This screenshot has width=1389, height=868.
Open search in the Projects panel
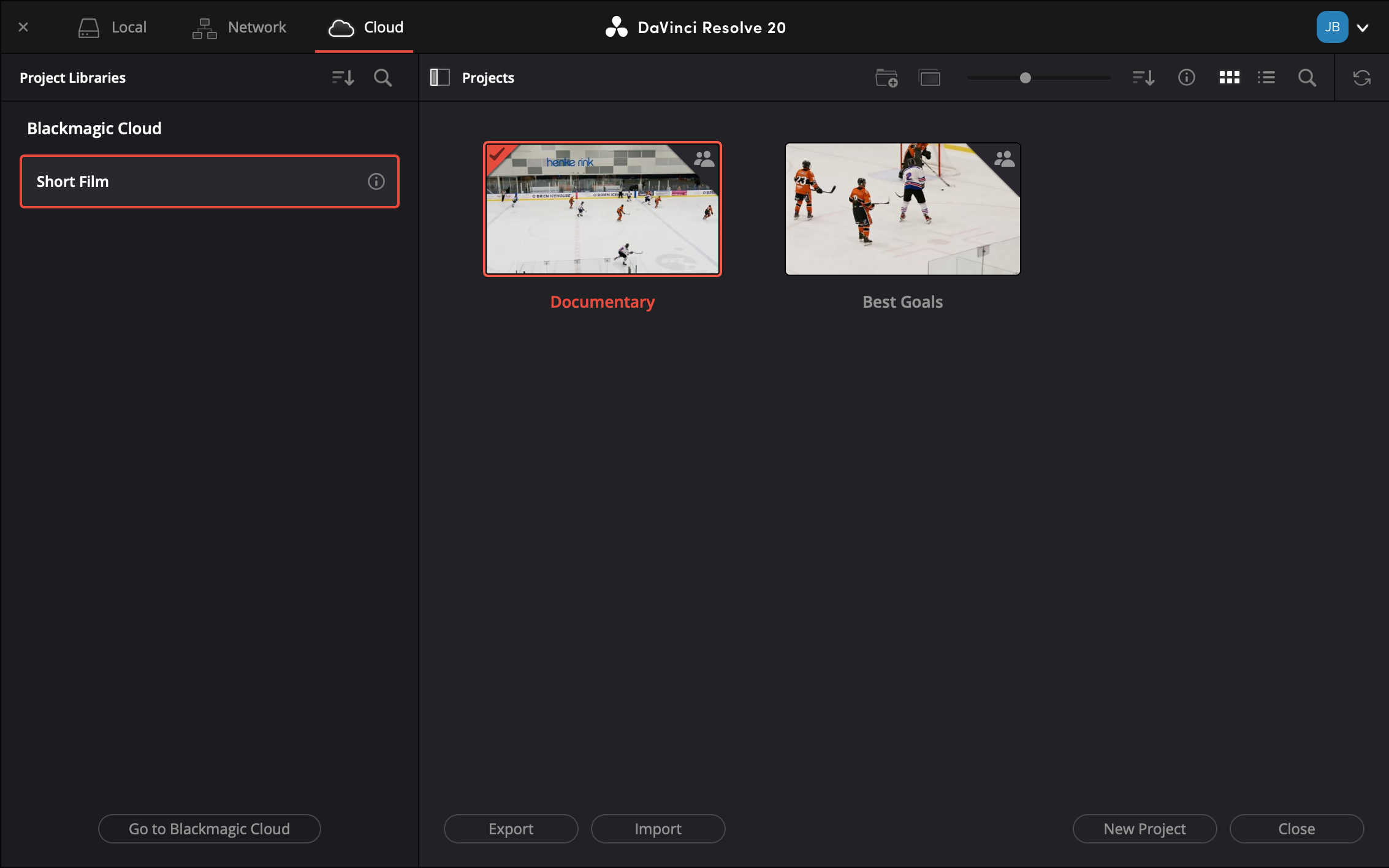(x=1307, y=78)
